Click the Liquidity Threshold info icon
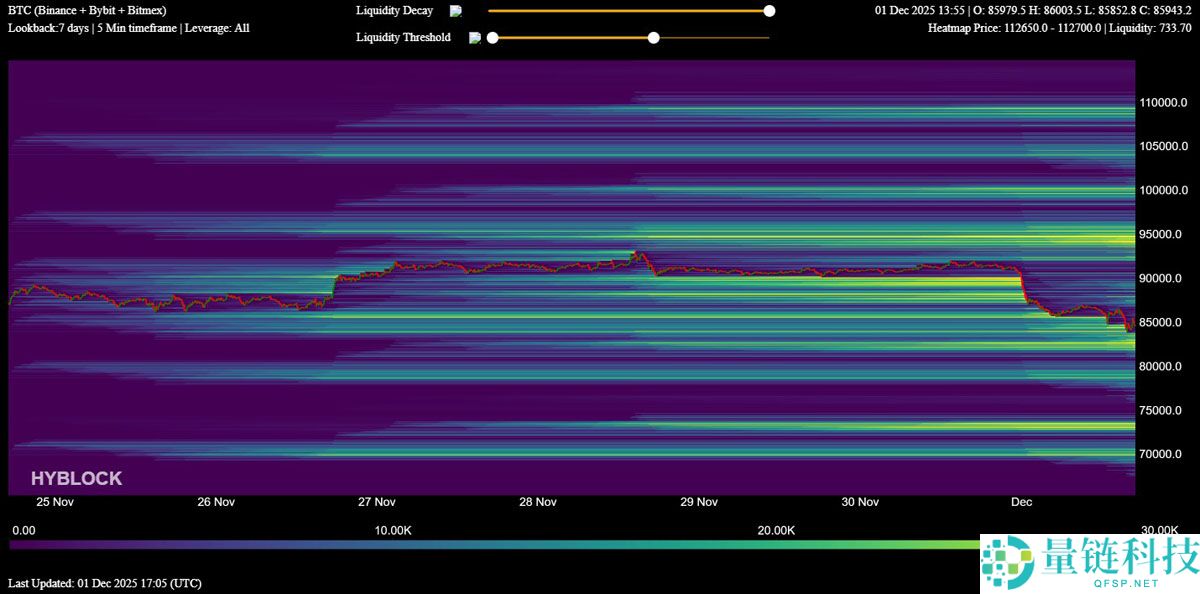This screenshot has width=1200, height=594. tap(475, 38)
